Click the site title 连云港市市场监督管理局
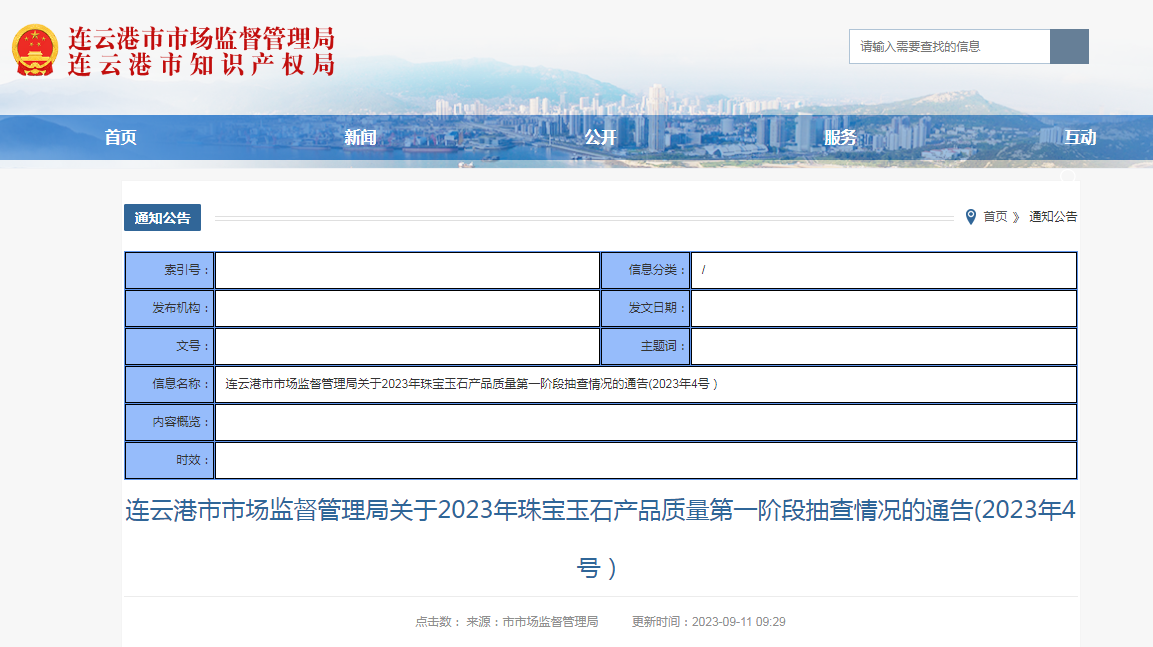 pyautogui.click(x=201, y=37)
